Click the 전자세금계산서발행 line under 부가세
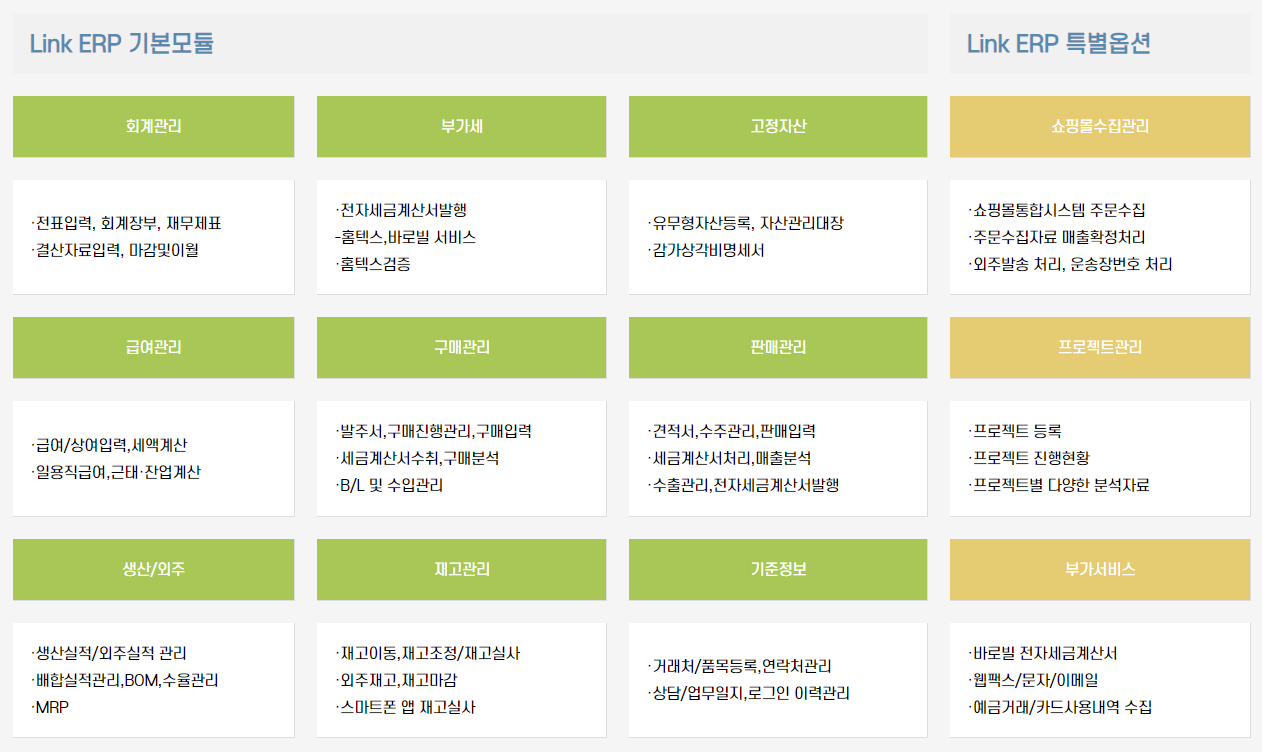 pyautogui.click(x=401, y=210)
